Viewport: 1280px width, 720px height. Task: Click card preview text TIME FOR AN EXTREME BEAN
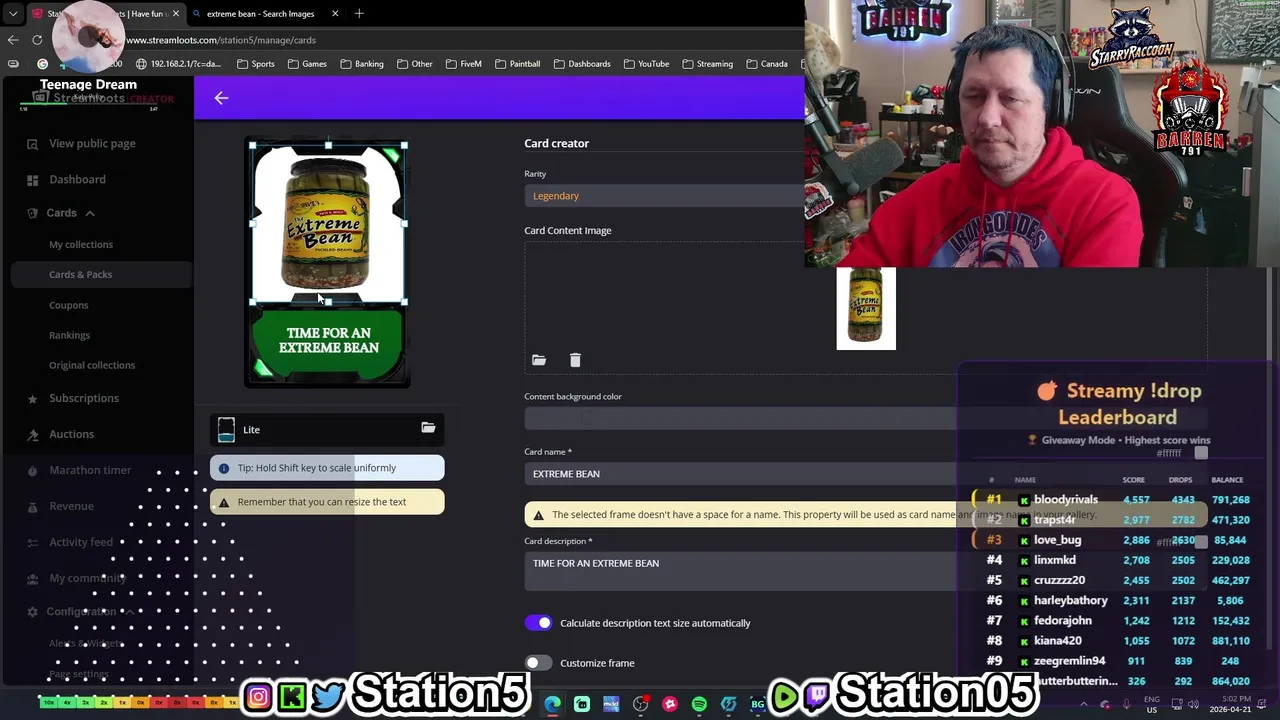click(x=328, y=340)
